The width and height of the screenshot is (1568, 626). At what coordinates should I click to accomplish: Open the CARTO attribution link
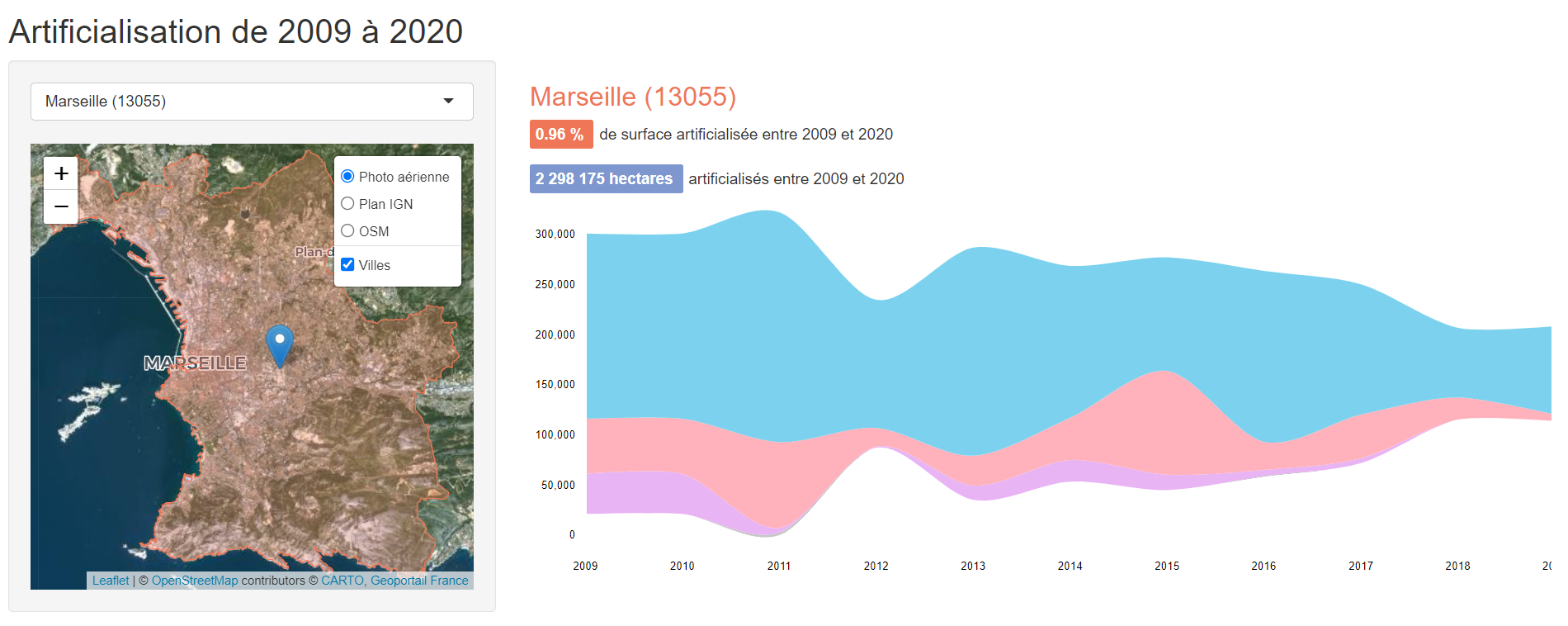(x=342, y=581)
